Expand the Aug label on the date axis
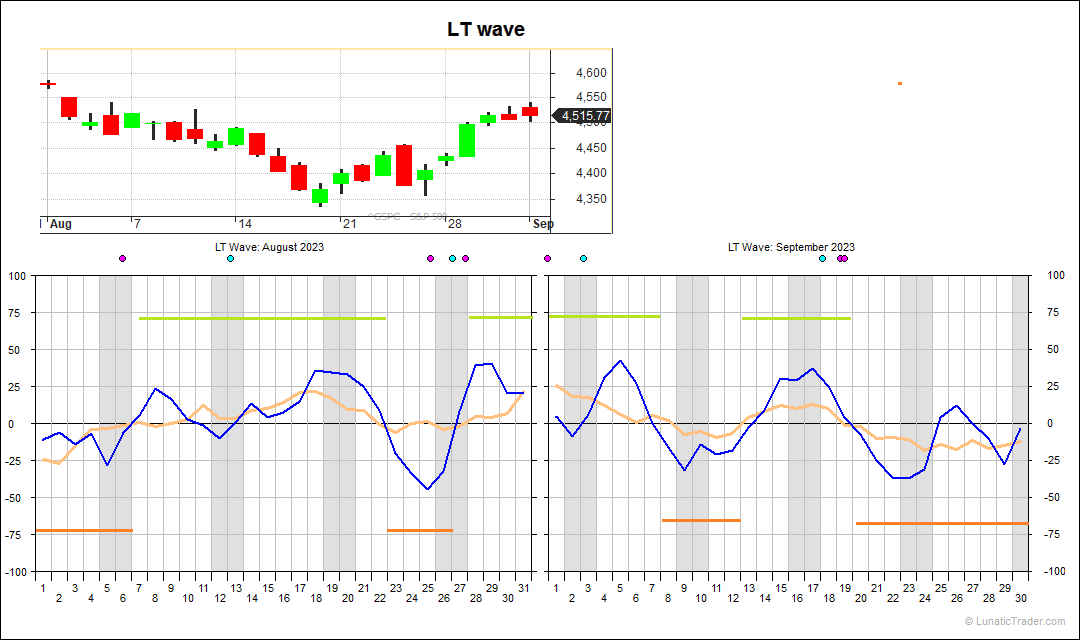The image size is (1080, 640). [x=60, y=225]
